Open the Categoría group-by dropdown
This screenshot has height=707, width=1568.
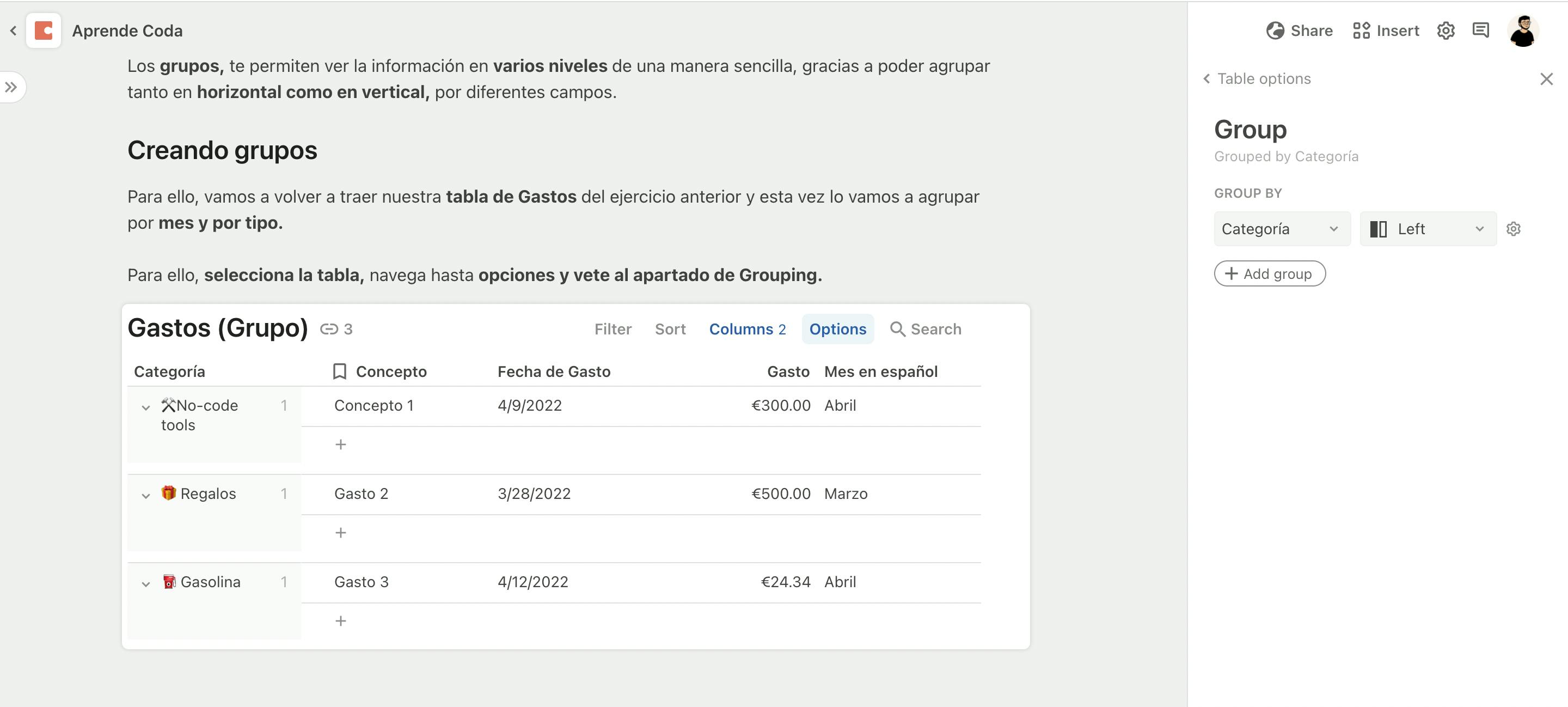(1281, 229)
